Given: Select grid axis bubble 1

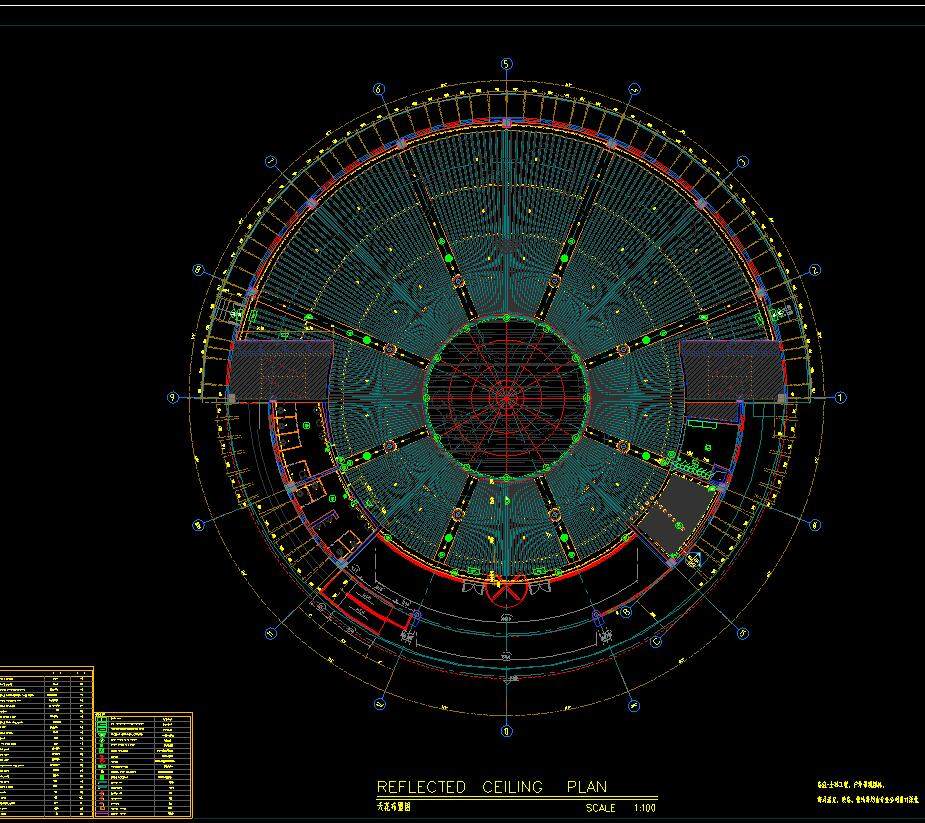Looking at the screenshot, I should tap(840, 398).
